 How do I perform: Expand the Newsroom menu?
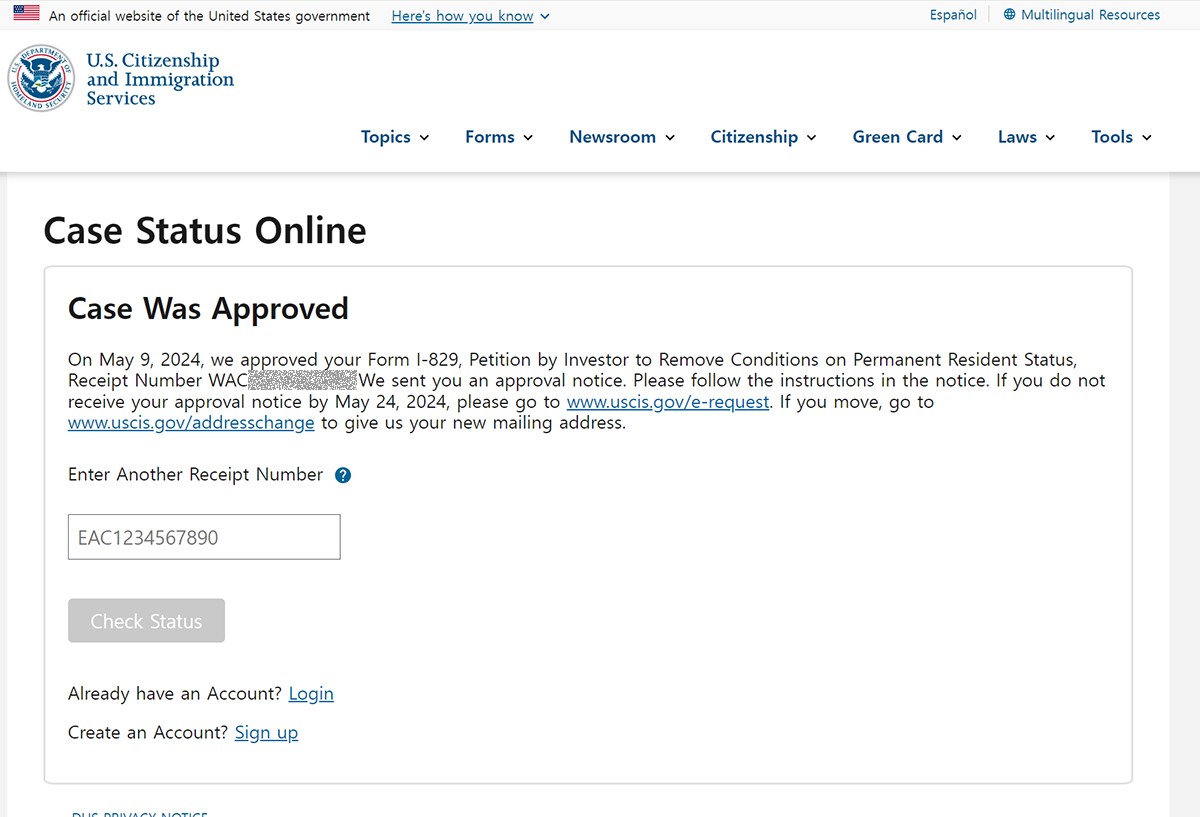622,137
